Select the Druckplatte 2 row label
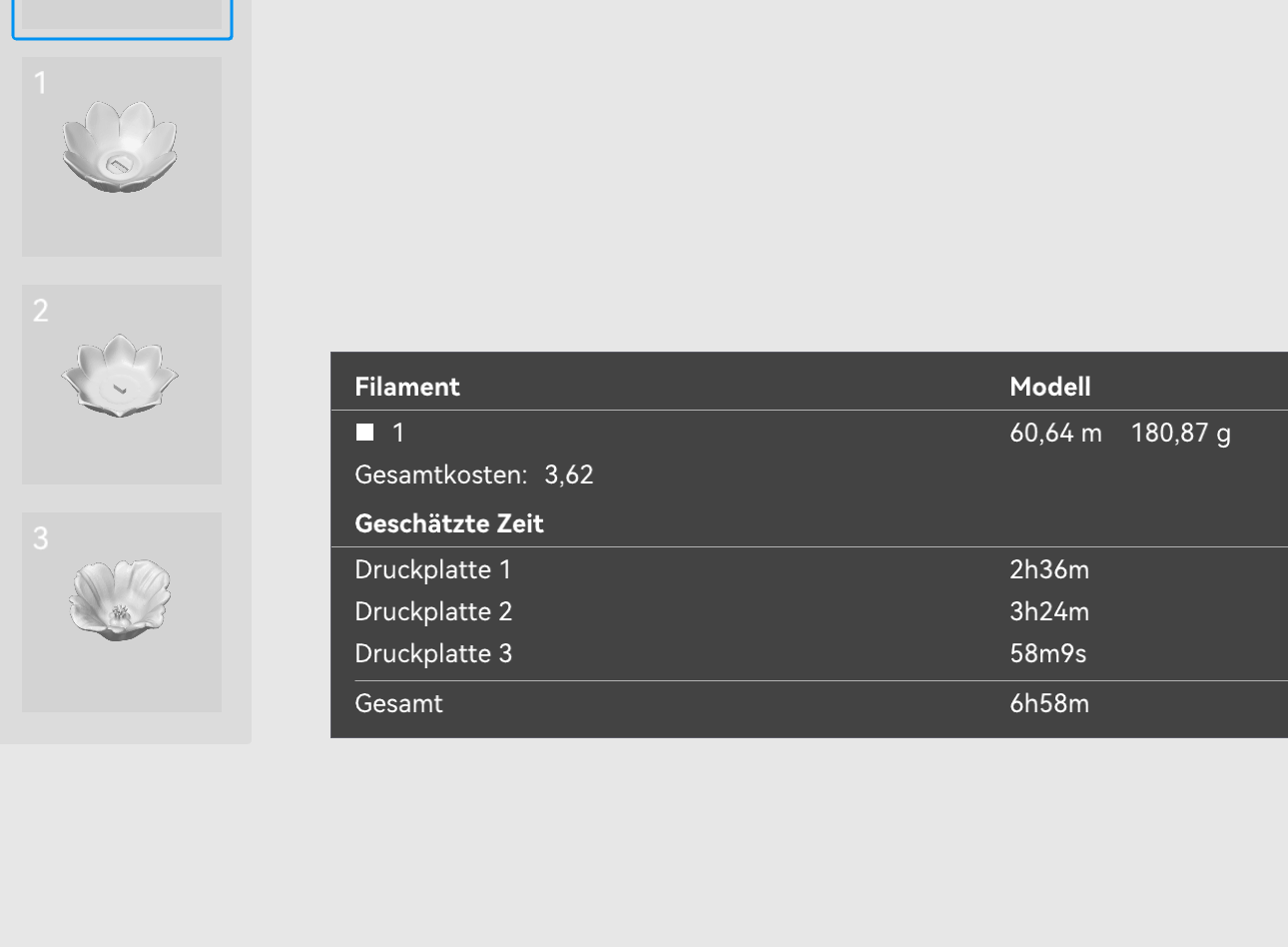The image size is (1288, 947). pos(433,611)
